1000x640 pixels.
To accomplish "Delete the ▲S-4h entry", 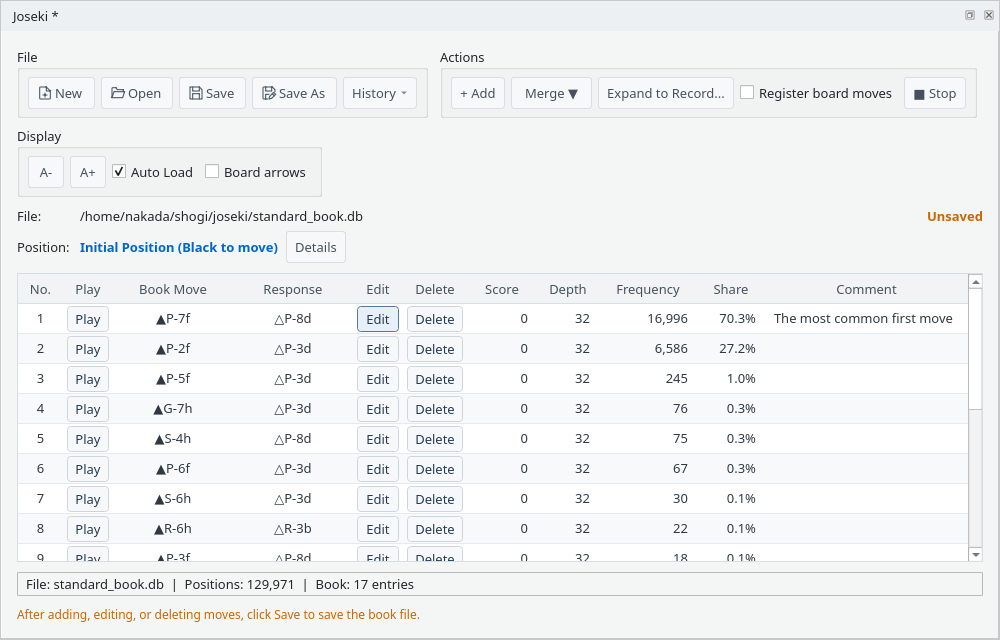I will (x=434, y=439).
